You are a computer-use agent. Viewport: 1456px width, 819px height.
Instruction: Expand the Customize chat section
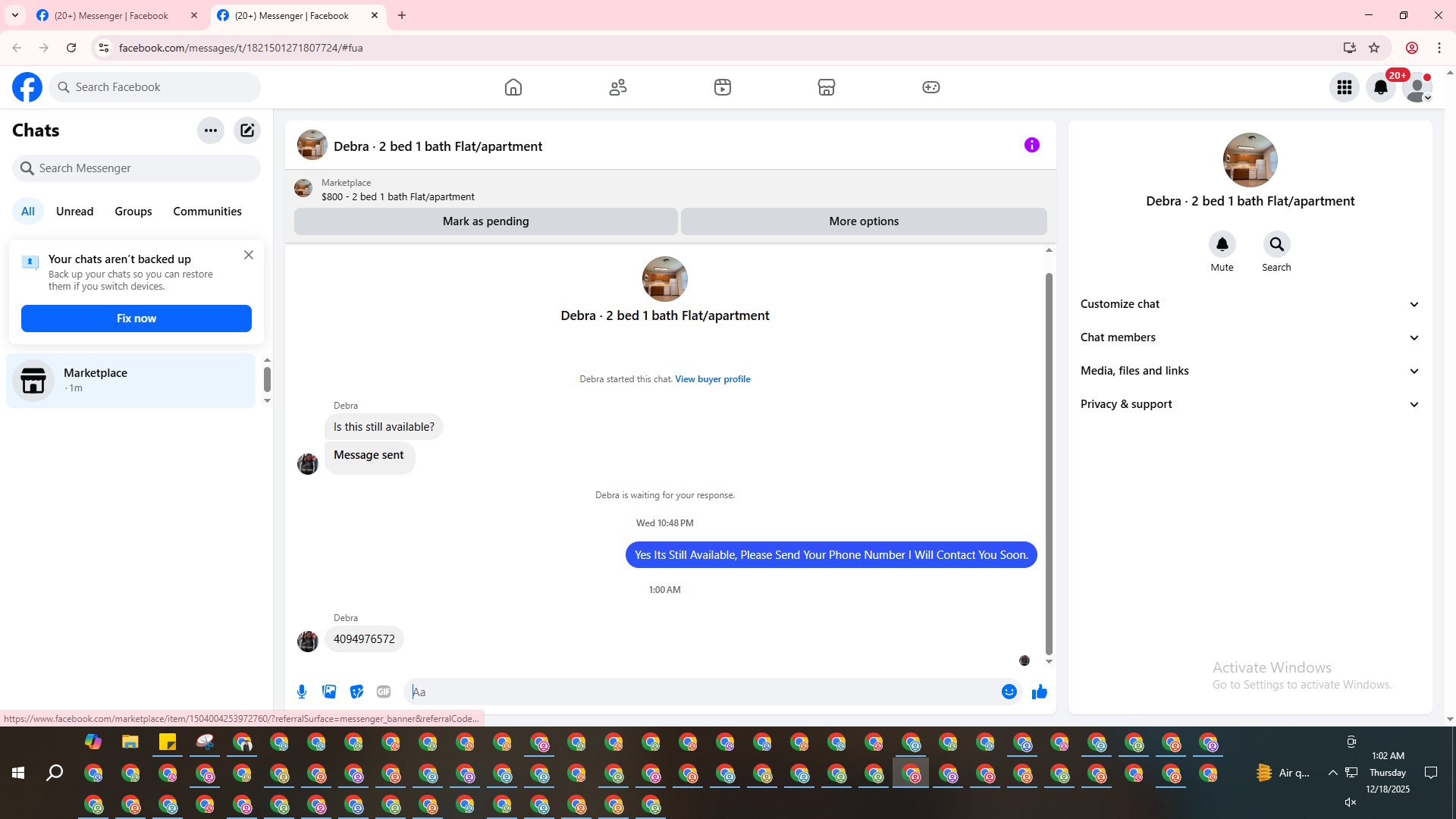point(1250,304)
